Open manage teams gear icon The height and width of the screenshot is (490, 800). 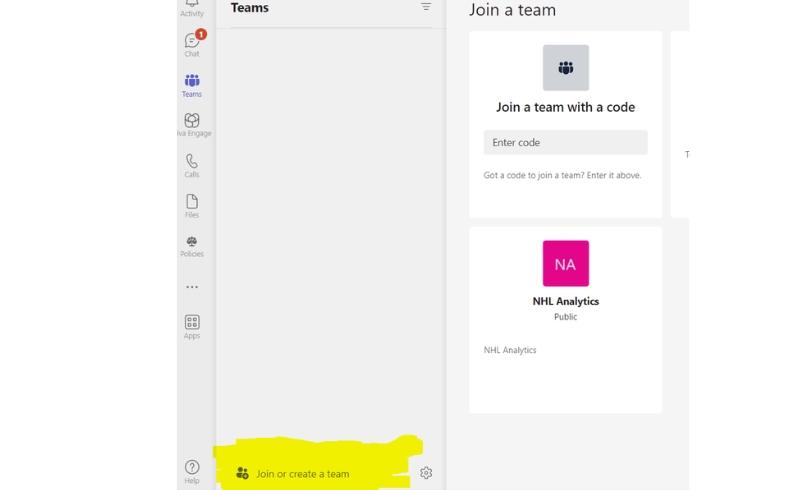tap(426, 473)
